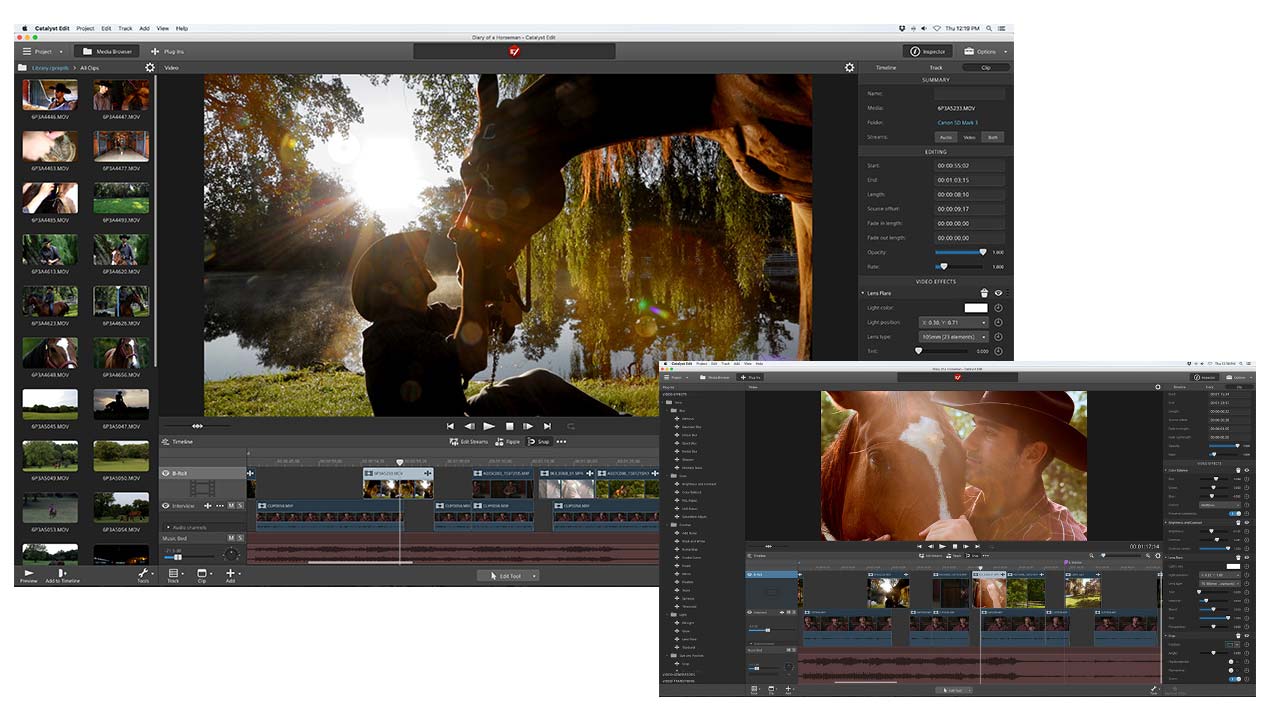Select the 6P3A4493.MOV clip thumbnail
The image size is (1280, 720).
(121, 198)
